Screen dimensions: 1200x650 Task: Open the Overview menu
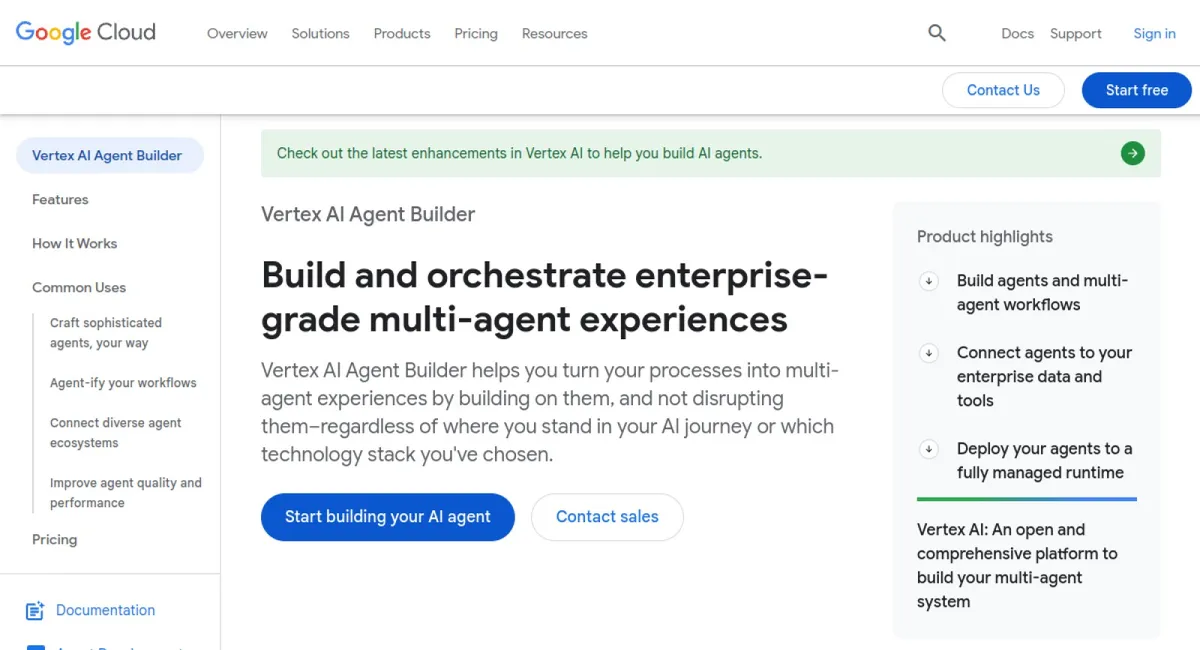tap(237, 33)
